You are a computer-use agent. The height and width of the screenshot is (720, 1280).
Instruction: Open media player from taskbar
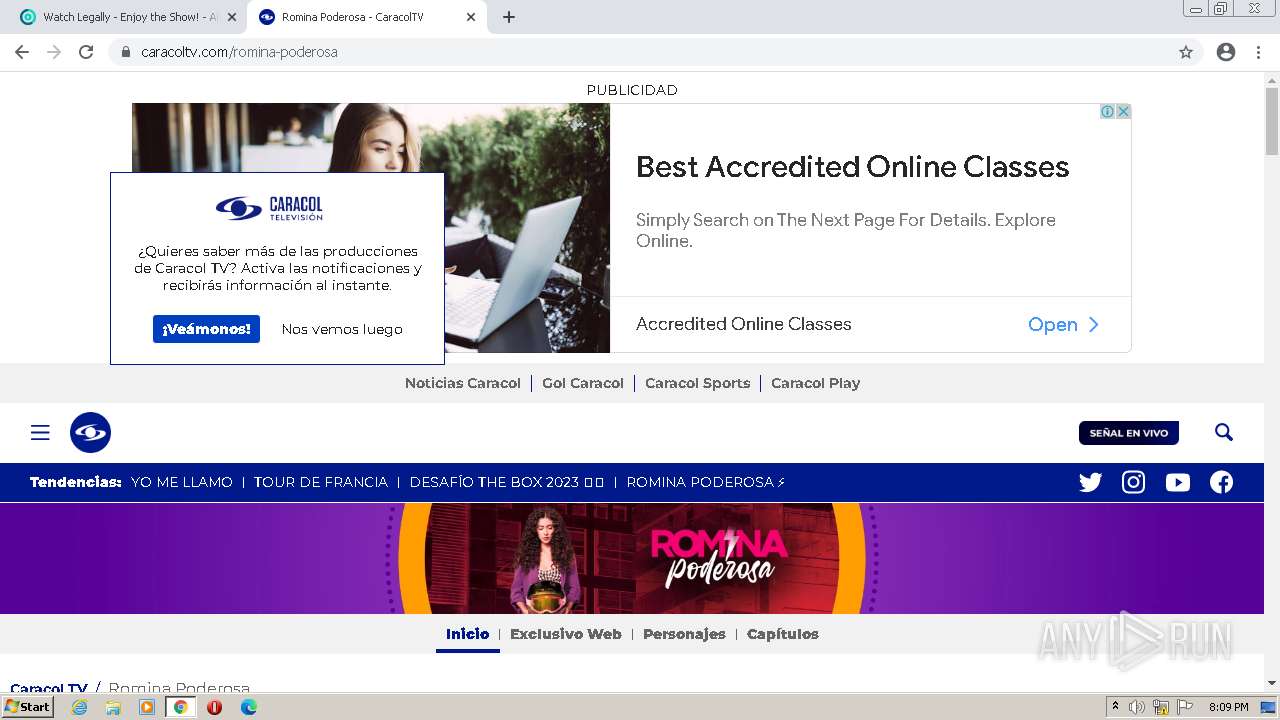point(147,707)
